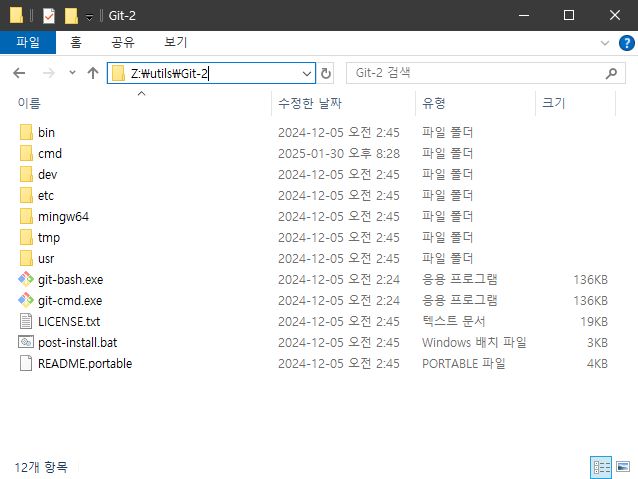The height and width of the screenshot is (479, 638).
Task: Click the folder icon in the address bar
Action: [118, 73]
